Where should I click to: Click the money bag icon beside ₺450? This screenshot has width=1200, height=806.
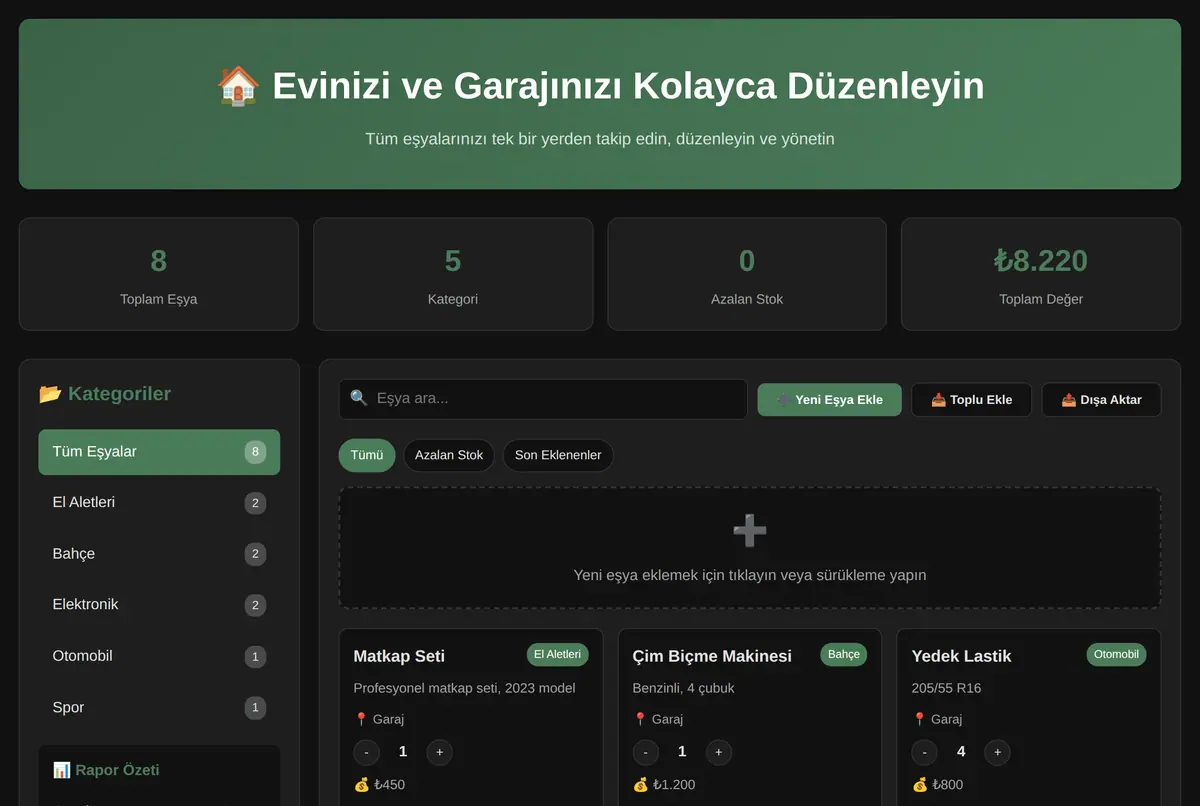[x=362, y=785]
